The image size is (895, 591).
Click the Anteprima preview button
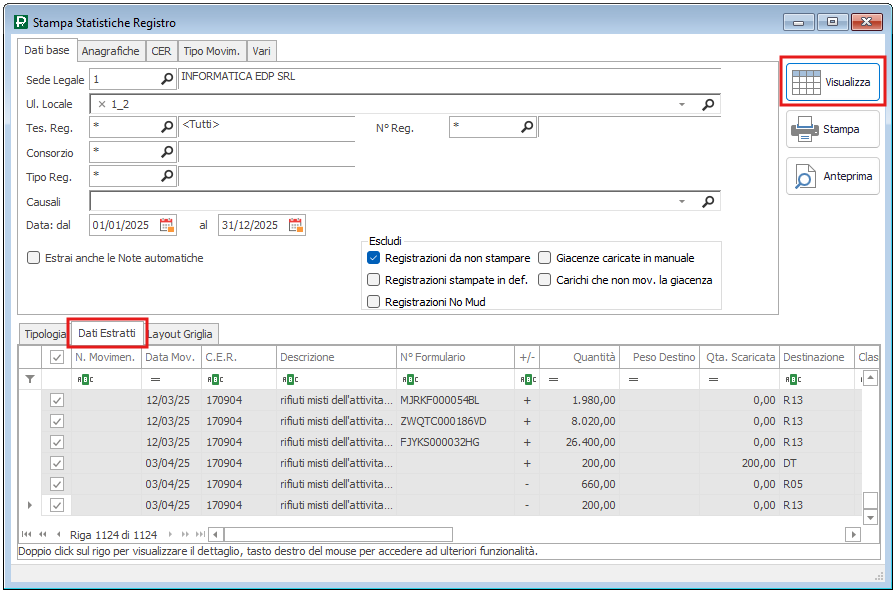coord(833,176)
